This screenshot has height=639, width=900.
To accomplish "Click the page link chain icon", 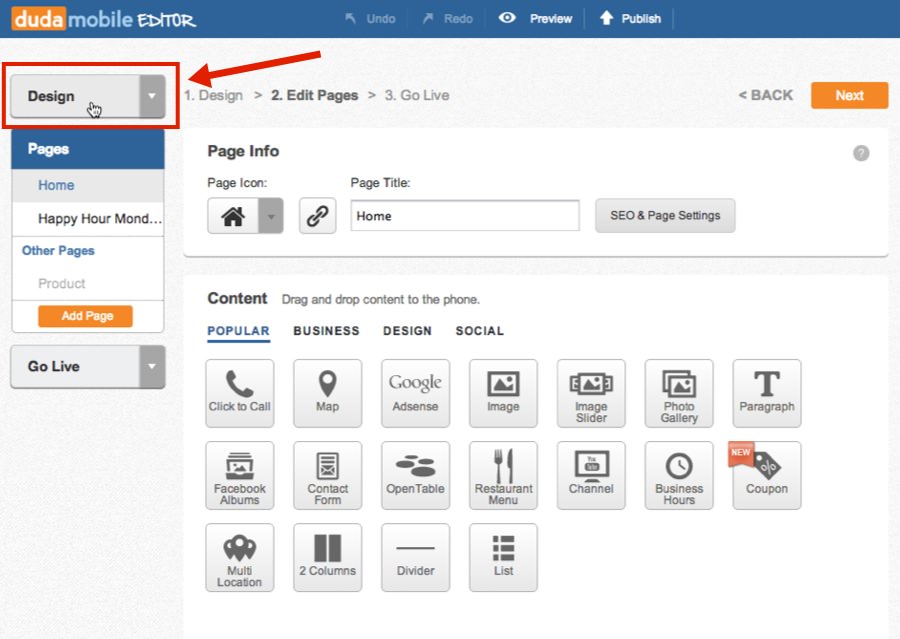I will pyautogui.click(x=317, y=216).
